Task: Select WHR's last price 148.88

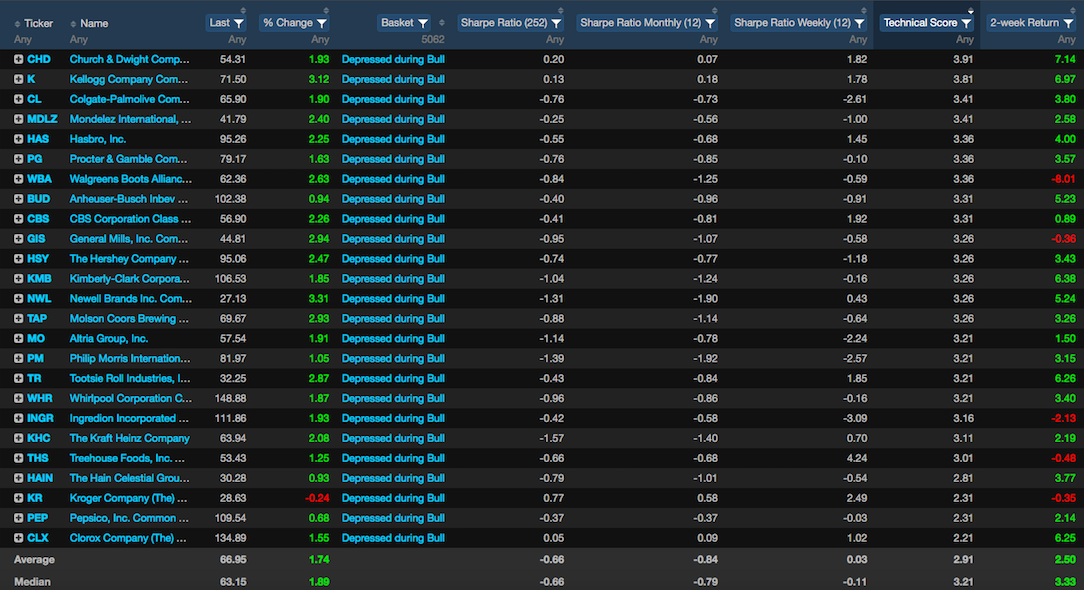Action: (230, 398)
